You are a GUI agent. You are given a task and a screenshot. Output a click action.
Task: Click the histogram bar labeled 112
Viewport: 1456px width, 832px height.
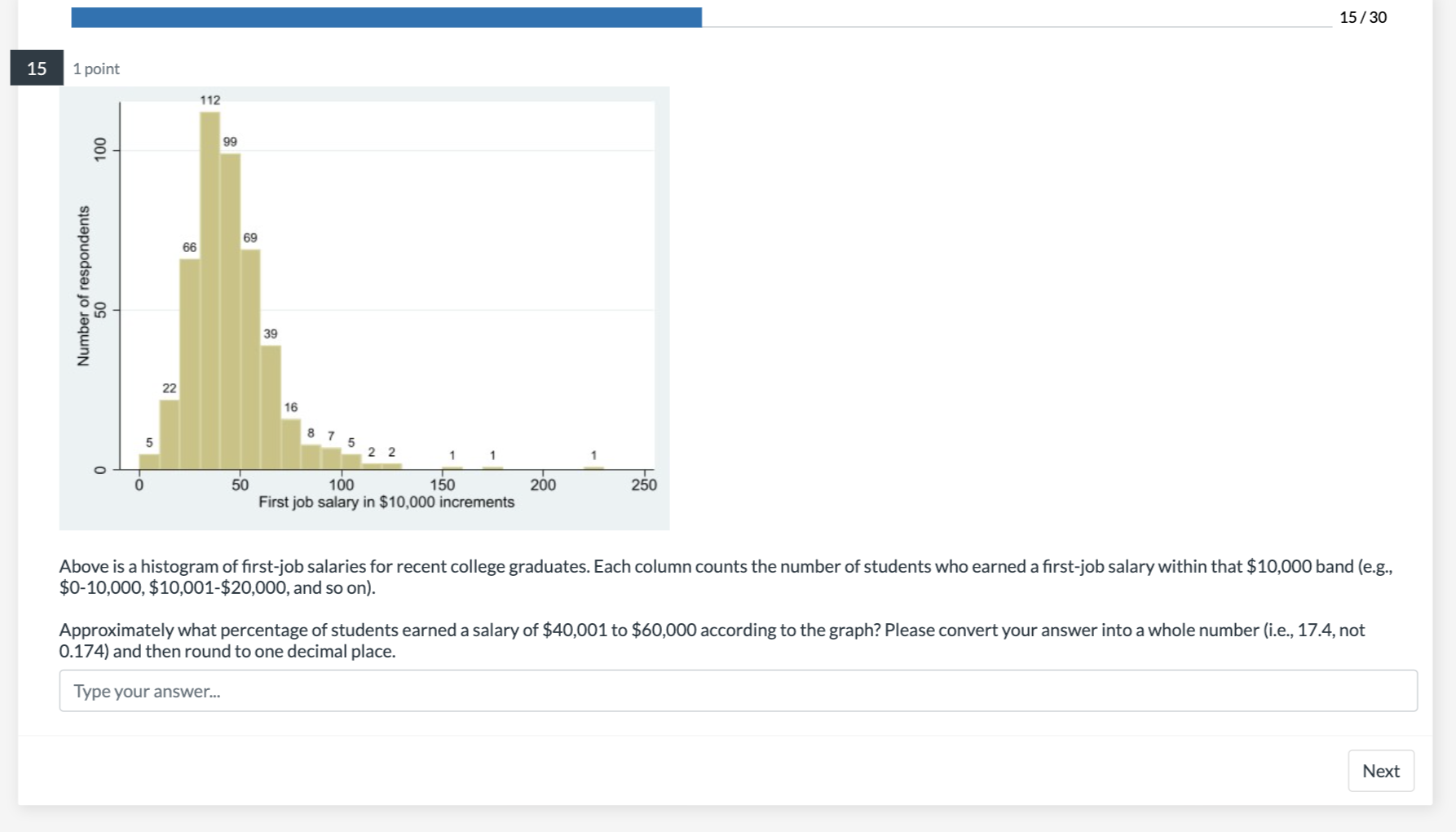210,290
